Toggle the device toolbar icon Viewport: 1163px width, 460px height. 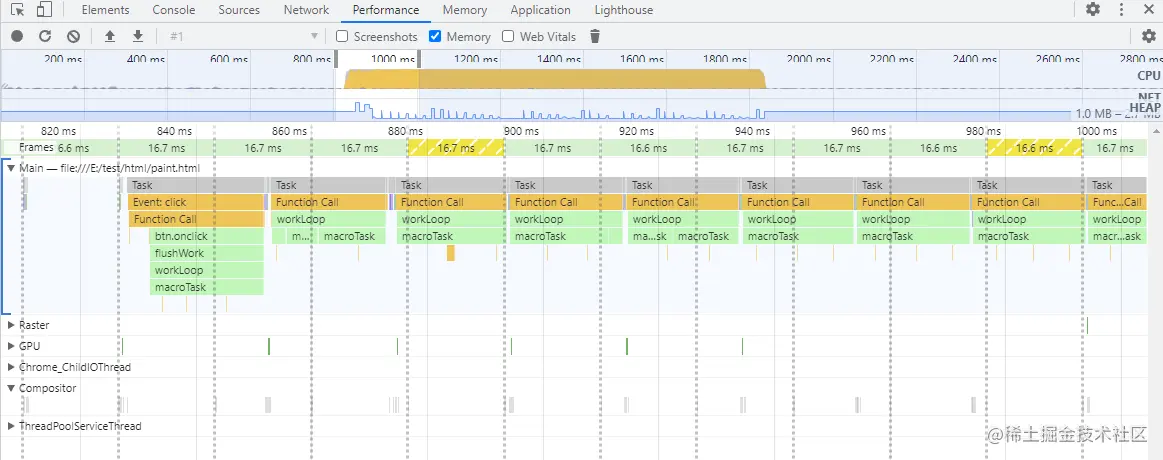[x=44, y=10]
